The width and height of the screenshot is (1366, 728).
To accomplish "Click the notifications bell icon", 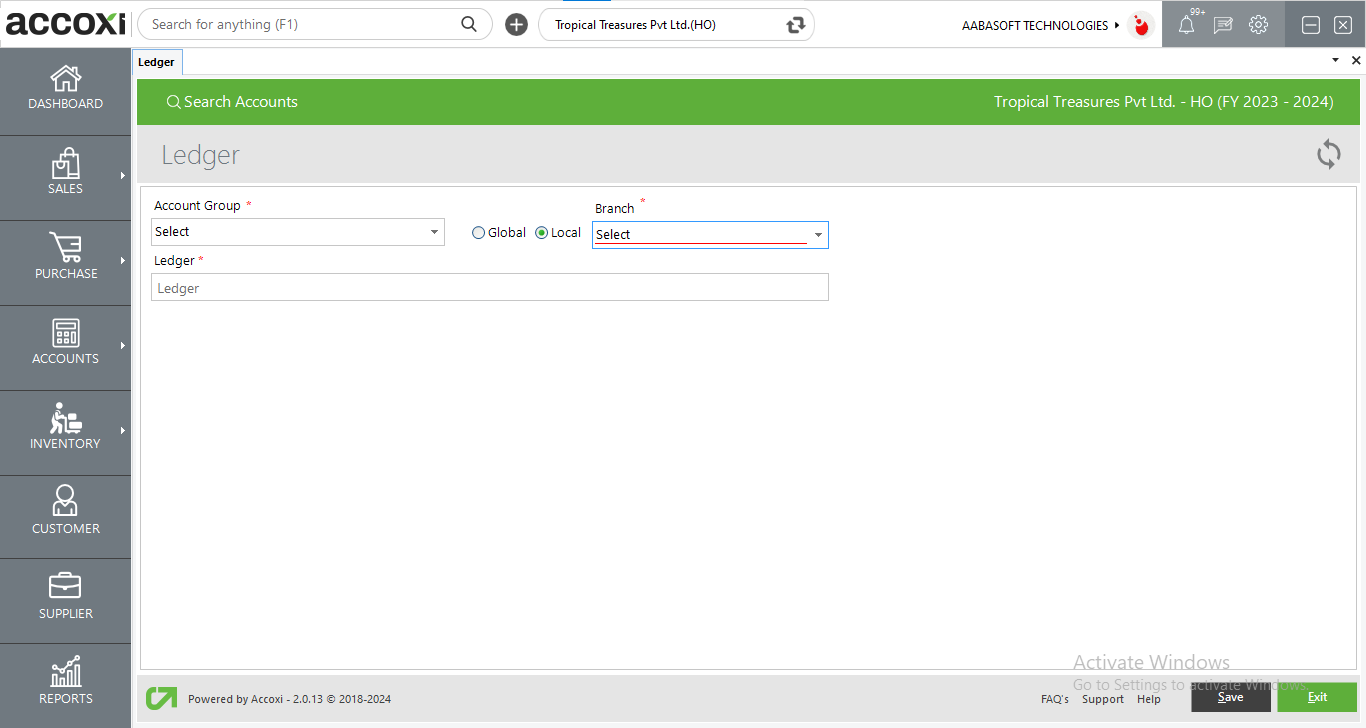I will (x=1186, y=25).
